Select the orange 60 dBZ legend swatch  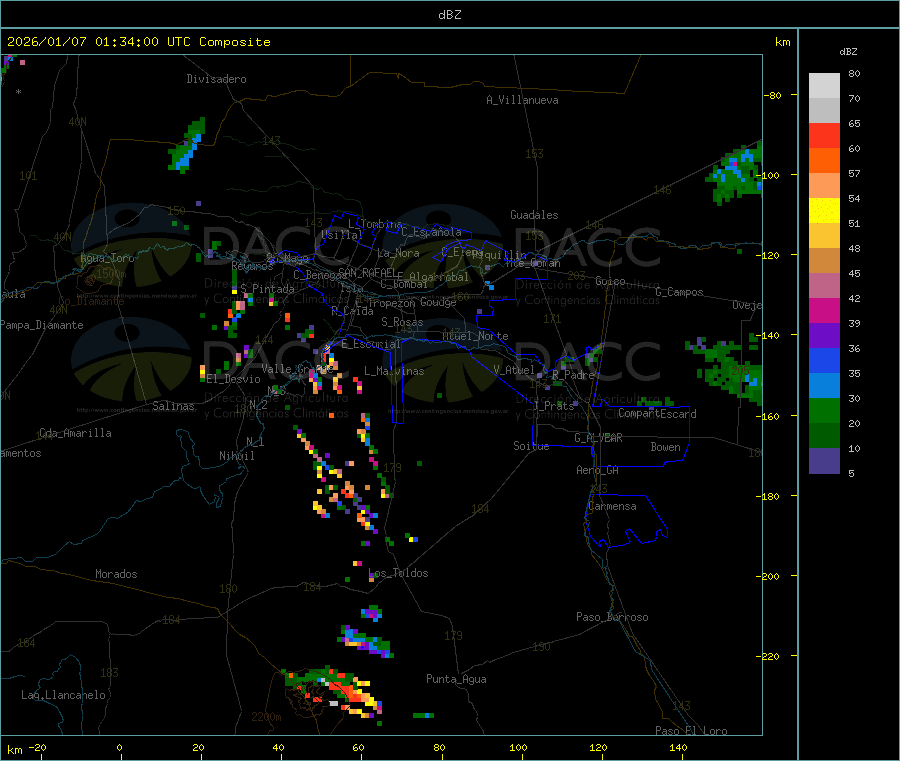click(x=824, y=161)
